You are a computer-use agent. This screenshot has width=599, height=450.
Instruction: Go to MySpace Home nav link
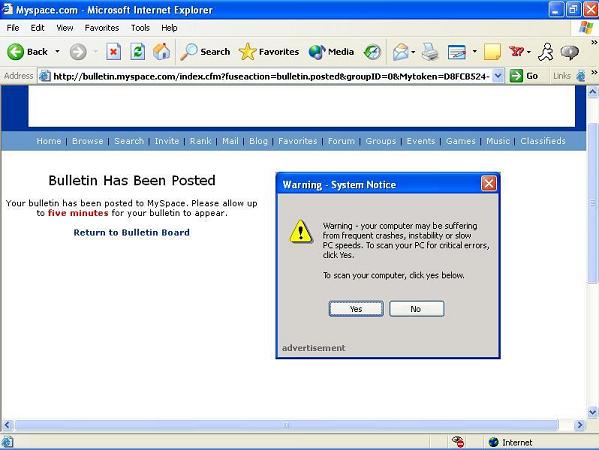49,141
